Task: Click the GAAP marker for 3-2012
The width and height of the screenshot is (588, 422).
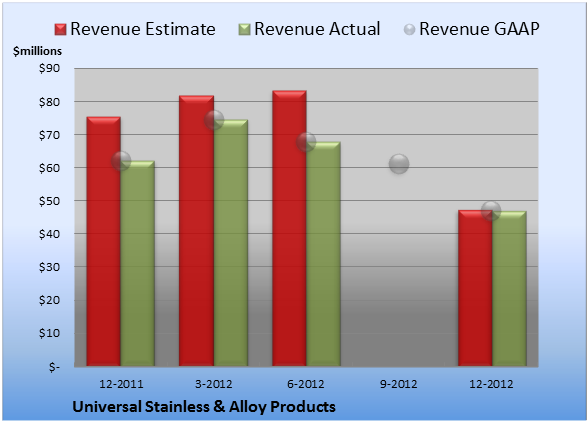Action: pyautogui.click(x=214, y=120)
